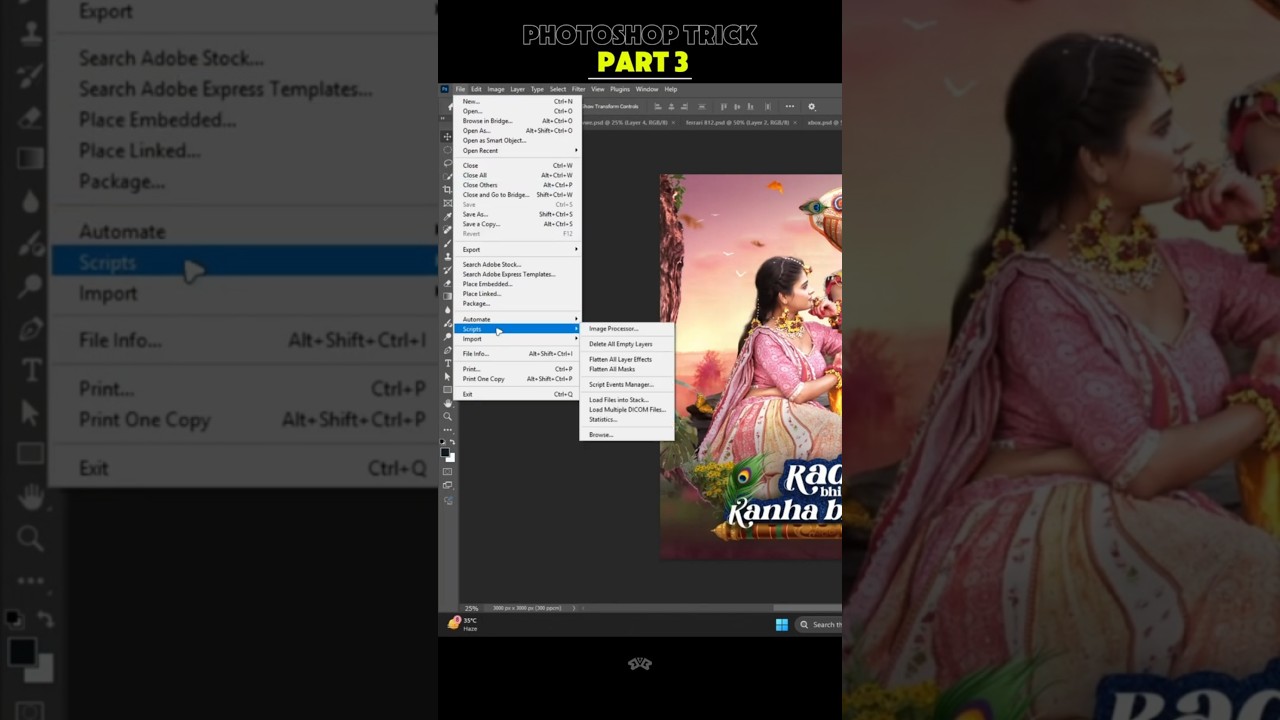Open the Help menu
This screenshot has height=720, width=1280.
click(671, 89)
